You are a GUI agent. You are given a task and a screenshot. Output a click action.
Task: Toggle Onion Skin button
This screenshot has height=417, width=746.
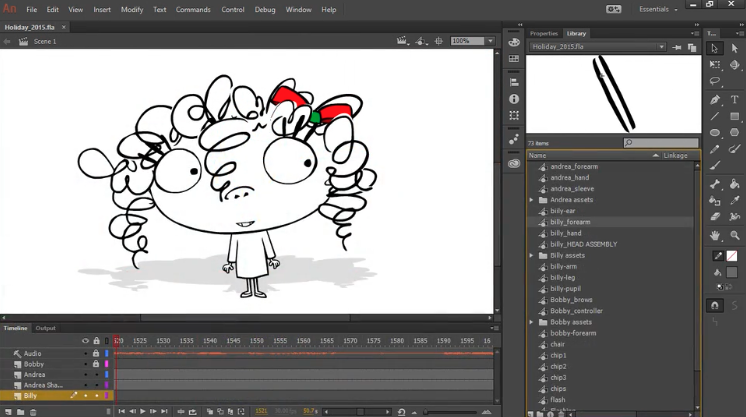(210, 411)
